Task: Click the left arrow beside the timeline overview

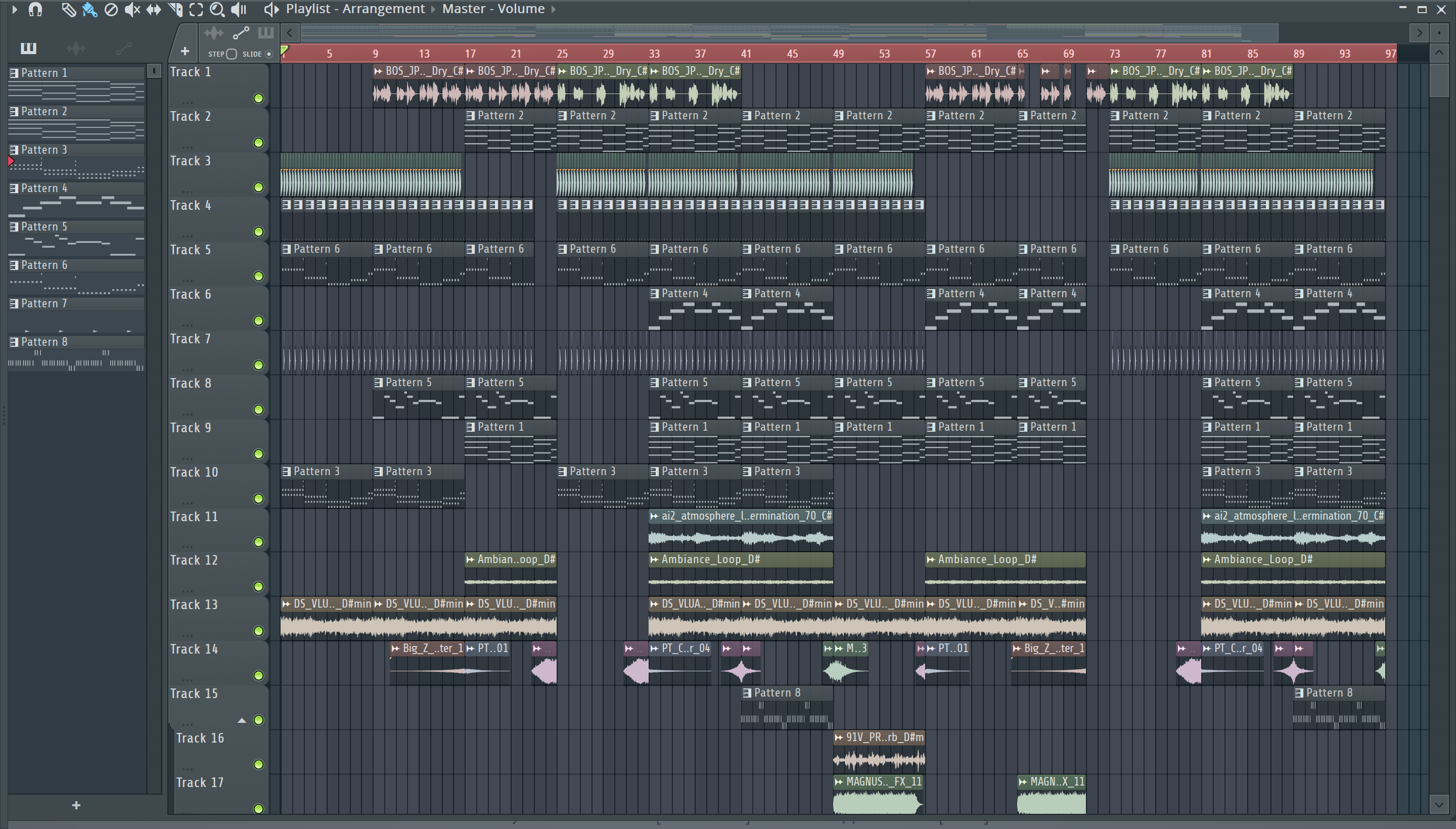Action: pos(290,33)
